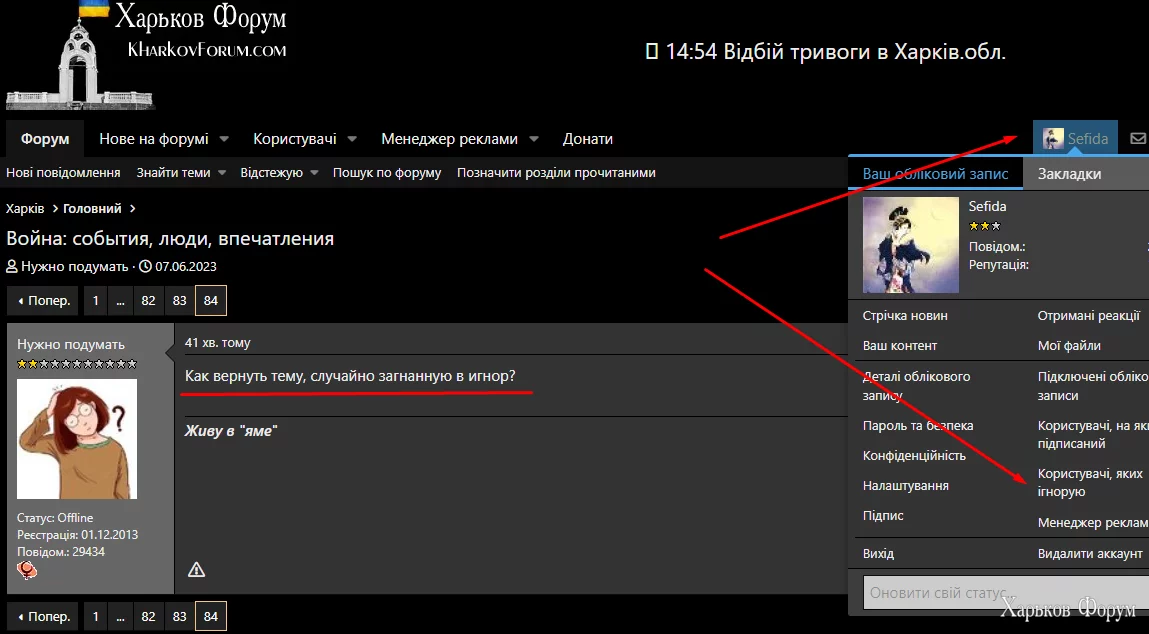Viewport: 1149px width, 634px height.
Task: Go to page 83 in top pagination
Action: click(180, 301)
